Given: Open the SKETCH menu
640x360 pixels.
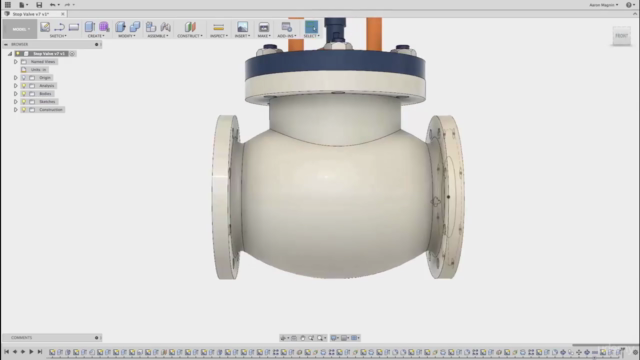Looking at the screenshot, I should [x=58, y=36].
